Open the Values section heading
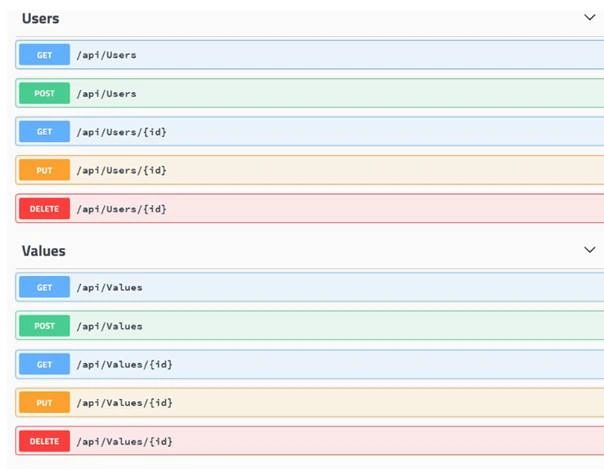This screenshot has height=469, width=604. (x=44, y=251)
